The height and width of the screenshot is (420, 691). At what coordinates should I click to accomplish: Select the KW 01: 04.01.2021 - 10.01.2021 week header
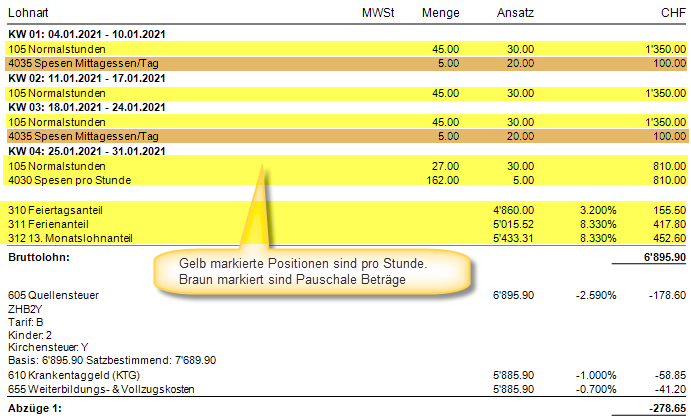(x=86, y=34)
